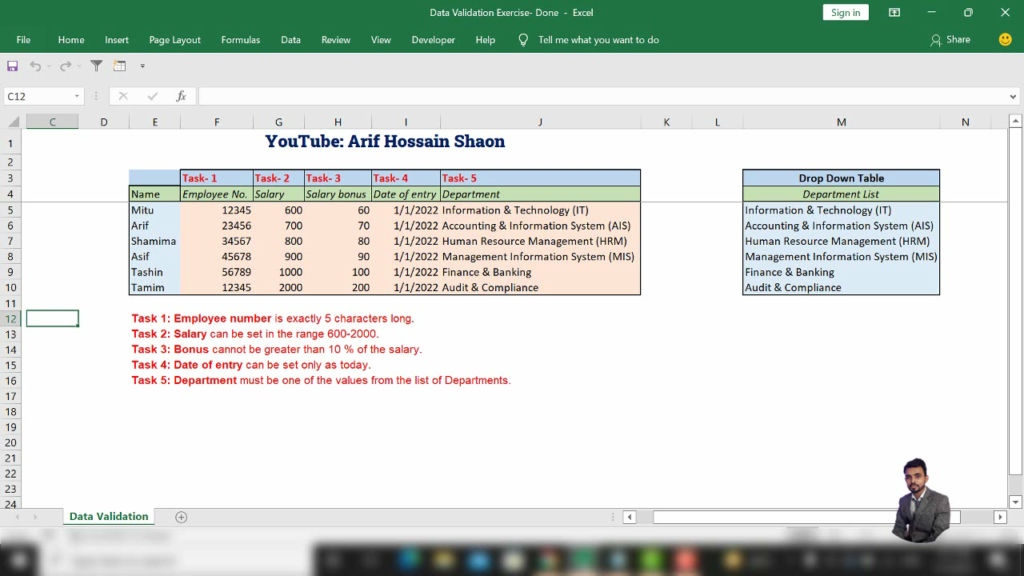Click the Task- 1 header cell
Screen dimensions: 1024x576
point(217,178)
